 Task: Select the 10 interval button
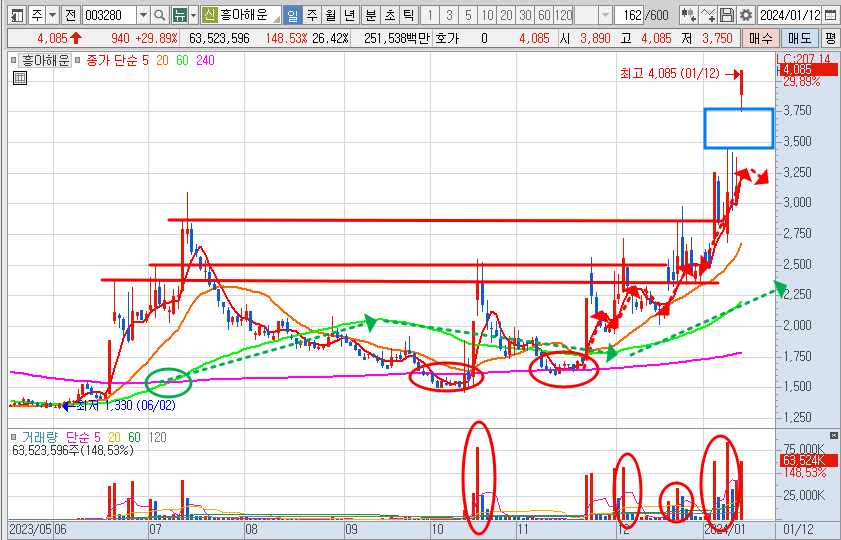coord(487,15)
